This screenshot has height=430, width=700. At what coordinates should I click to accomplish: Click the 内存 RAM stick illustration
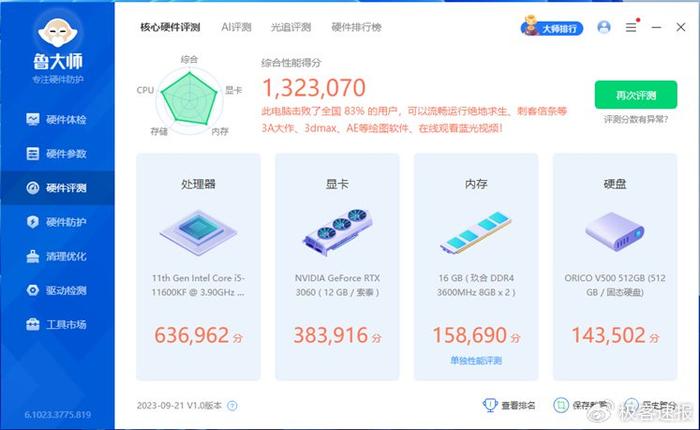pos(476,233)
